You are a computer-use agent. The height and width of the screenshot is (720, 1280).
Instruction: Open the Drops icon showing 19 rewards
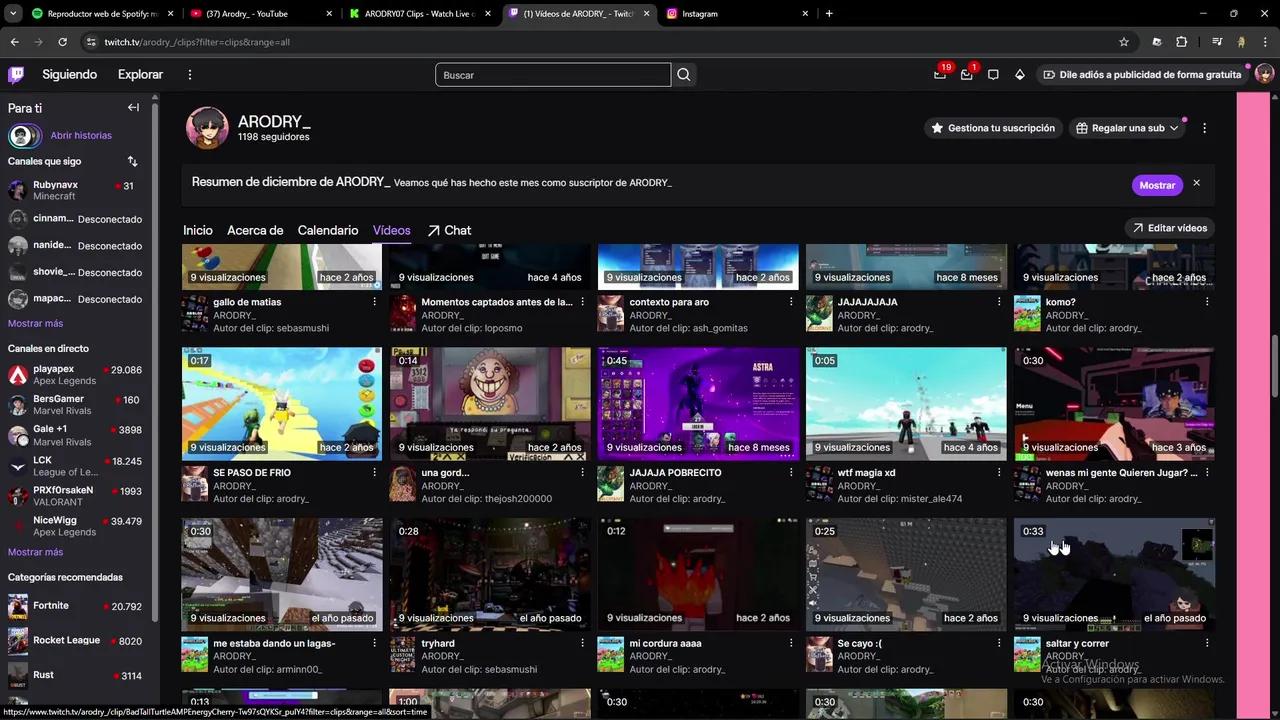point(940,74)
